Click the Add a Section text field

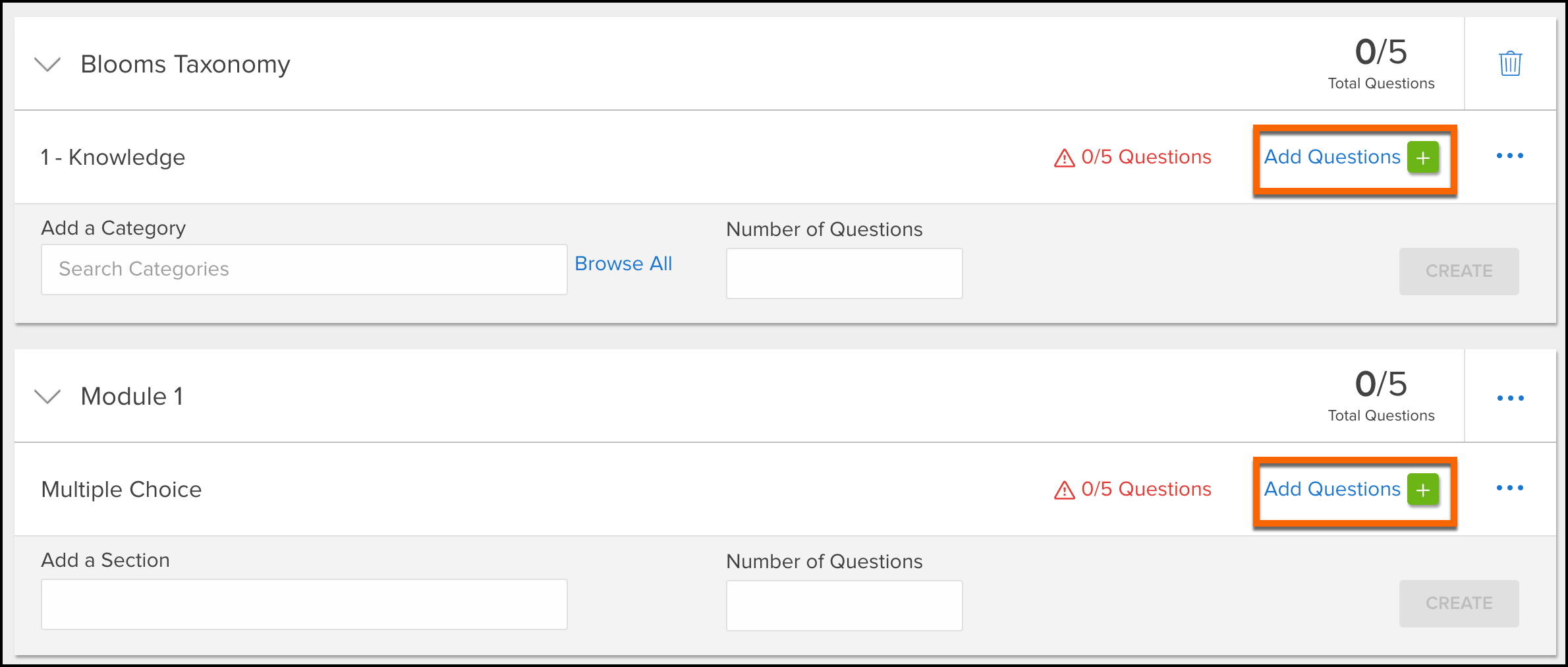coord(304,604)
